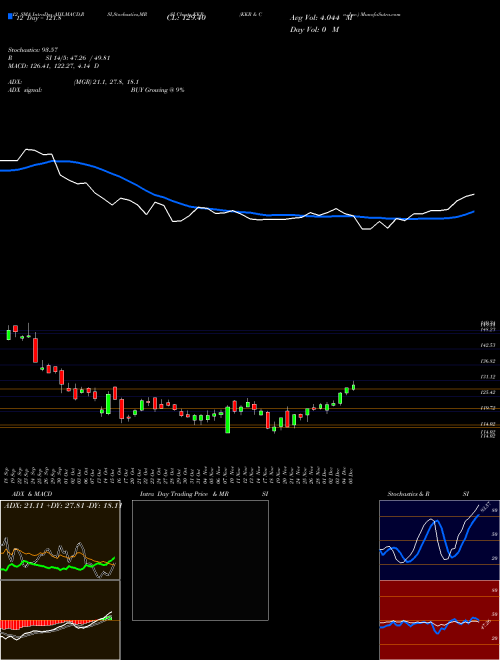Click the ADX '(MGR) 21.1, 27.8, 18.1' values
The height and width of the screenshot is (660, 500).
(x=106, y=82)
